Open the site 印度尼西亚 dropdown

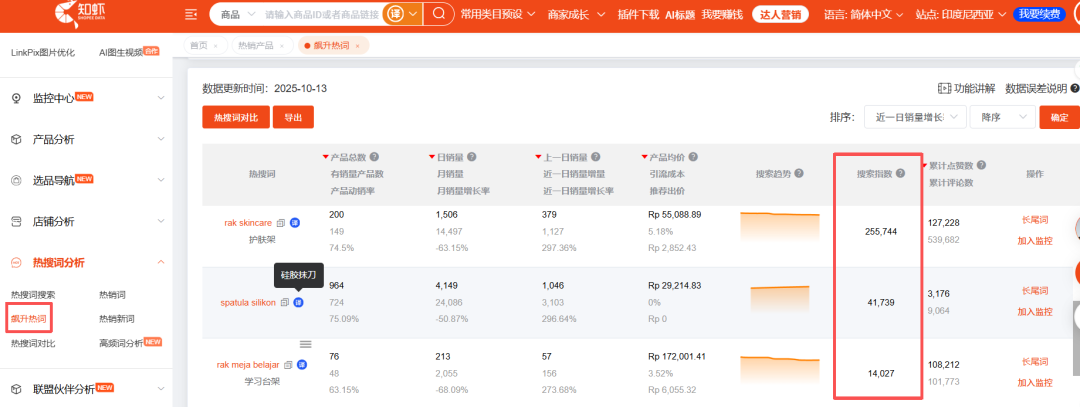962,14
